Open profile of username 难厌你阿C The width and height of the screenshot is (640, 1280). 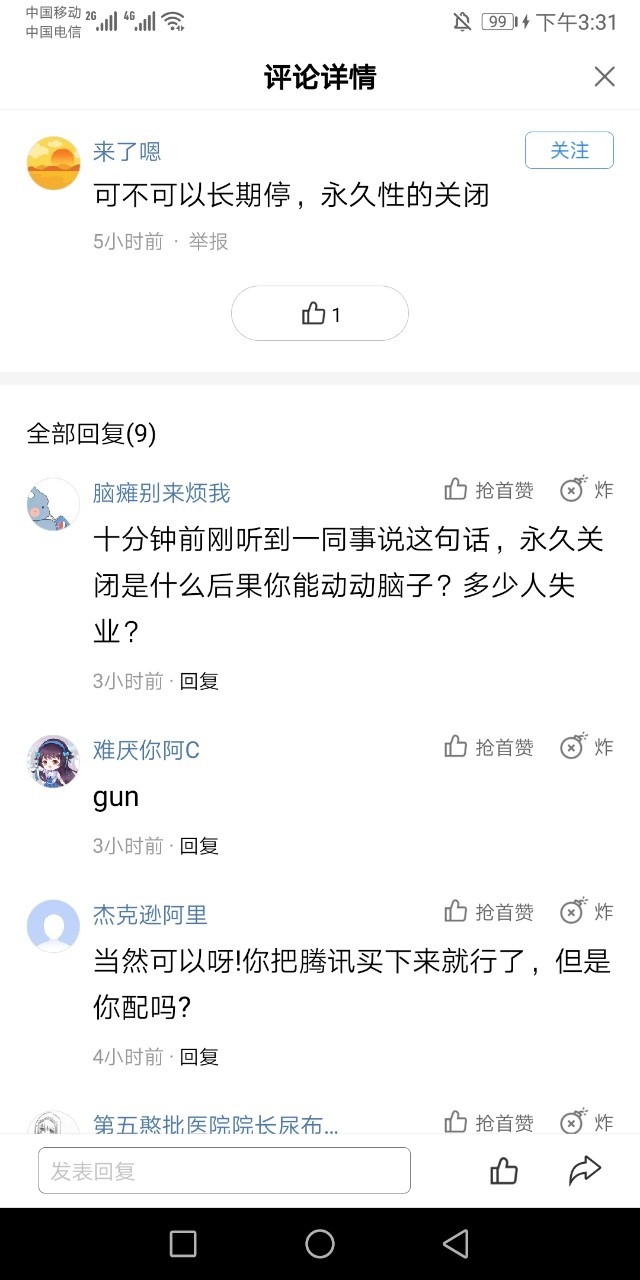[146, 750]
